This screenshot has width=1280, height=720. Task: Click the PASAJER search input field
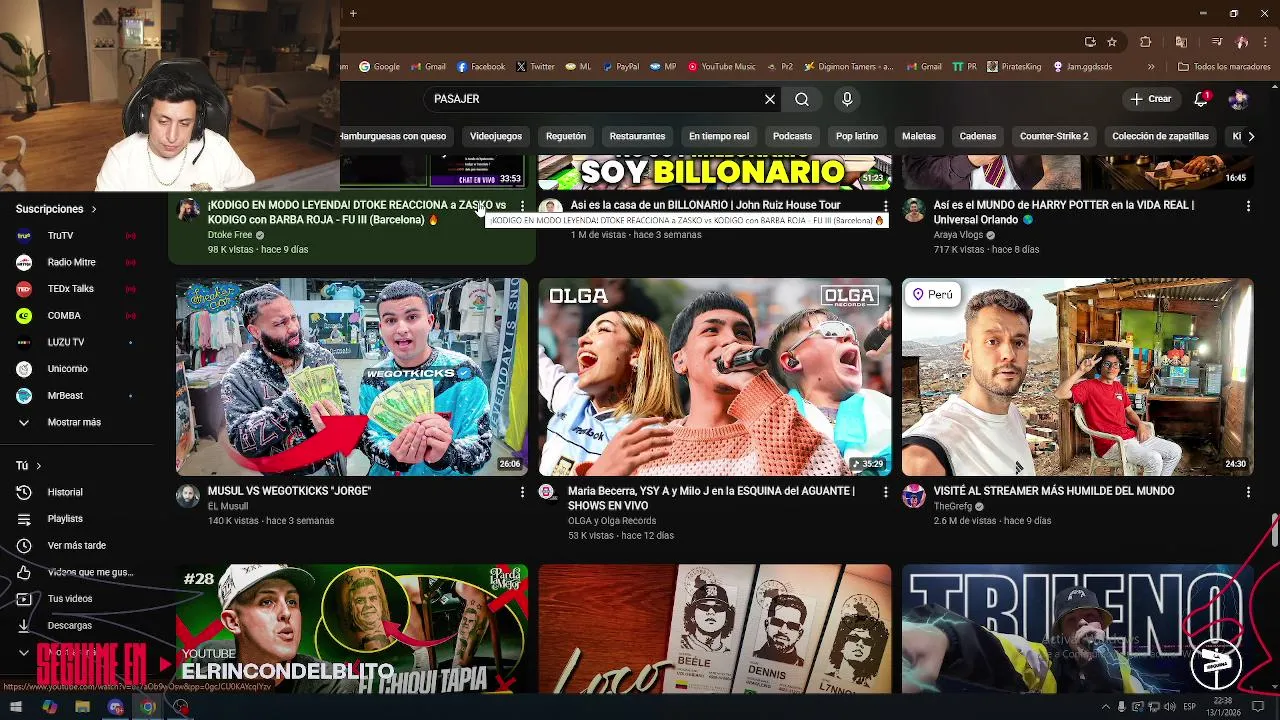pyautogui.click(x=596, y=99)
